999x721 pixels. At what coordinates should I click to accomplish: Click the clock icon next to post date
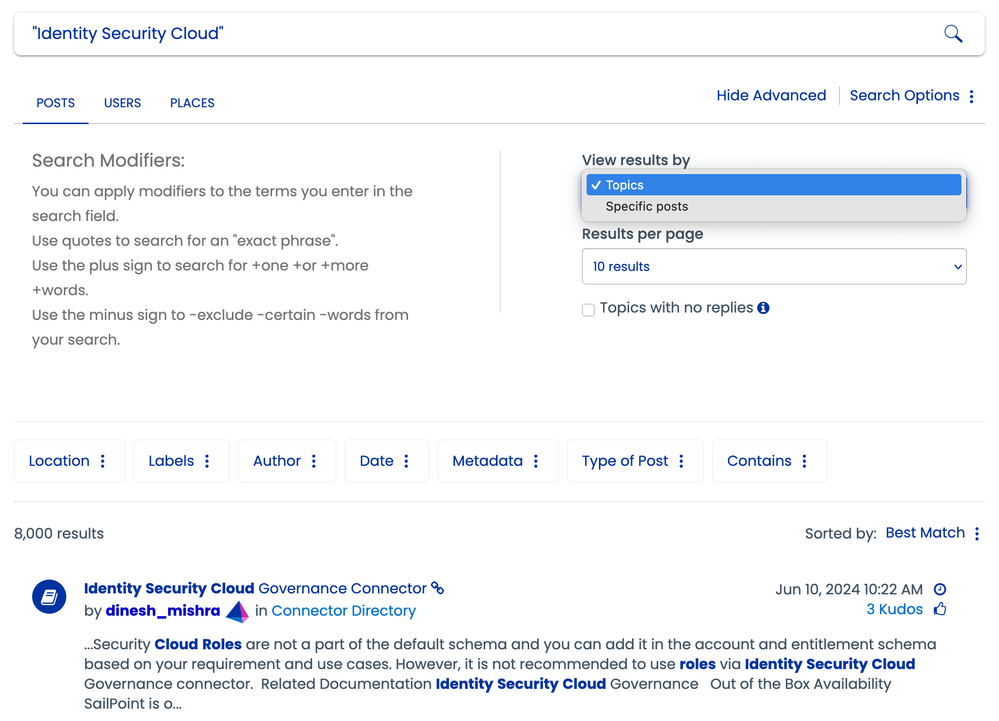click(939, 589)
